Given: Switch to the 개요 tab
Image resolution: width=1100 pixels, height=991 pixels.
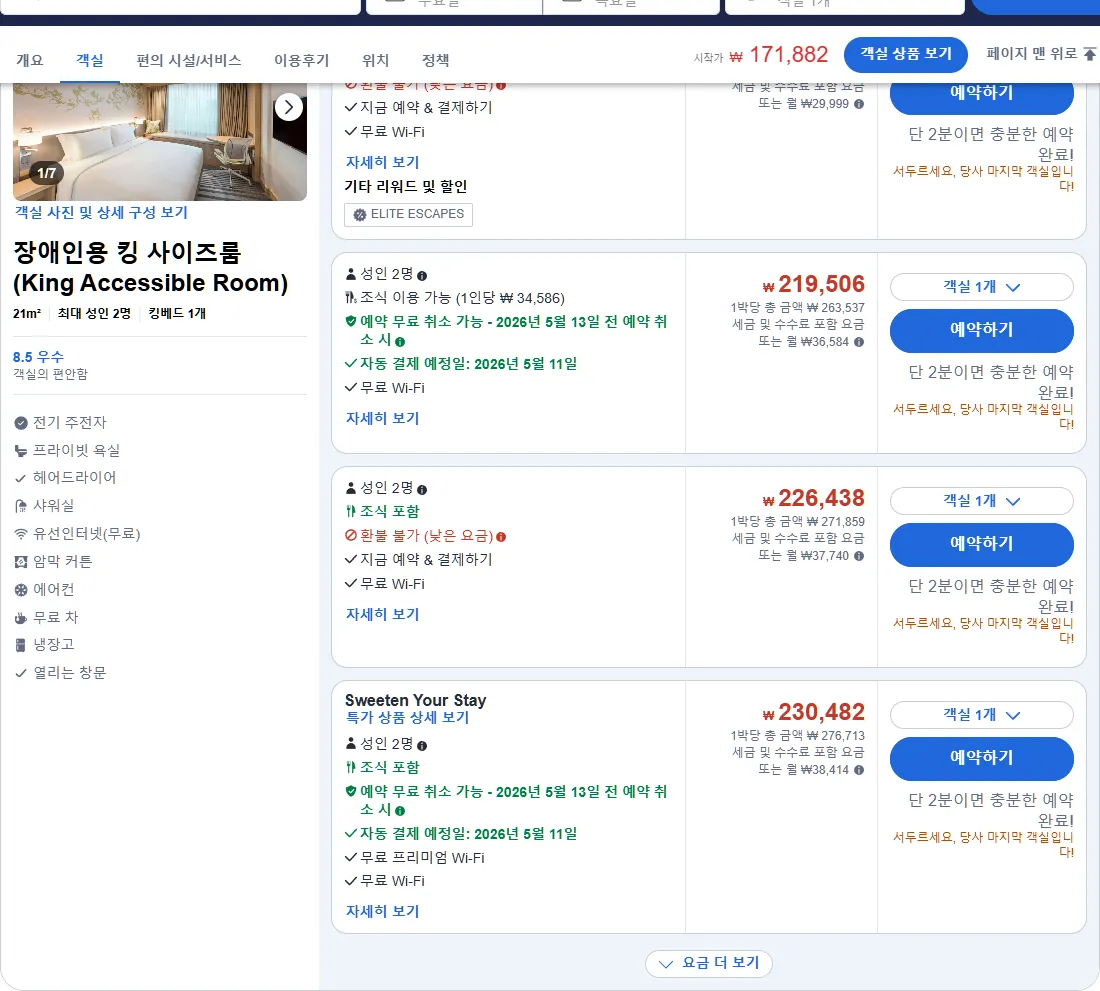Looking at the screenshot, I should tap(29, 60).
